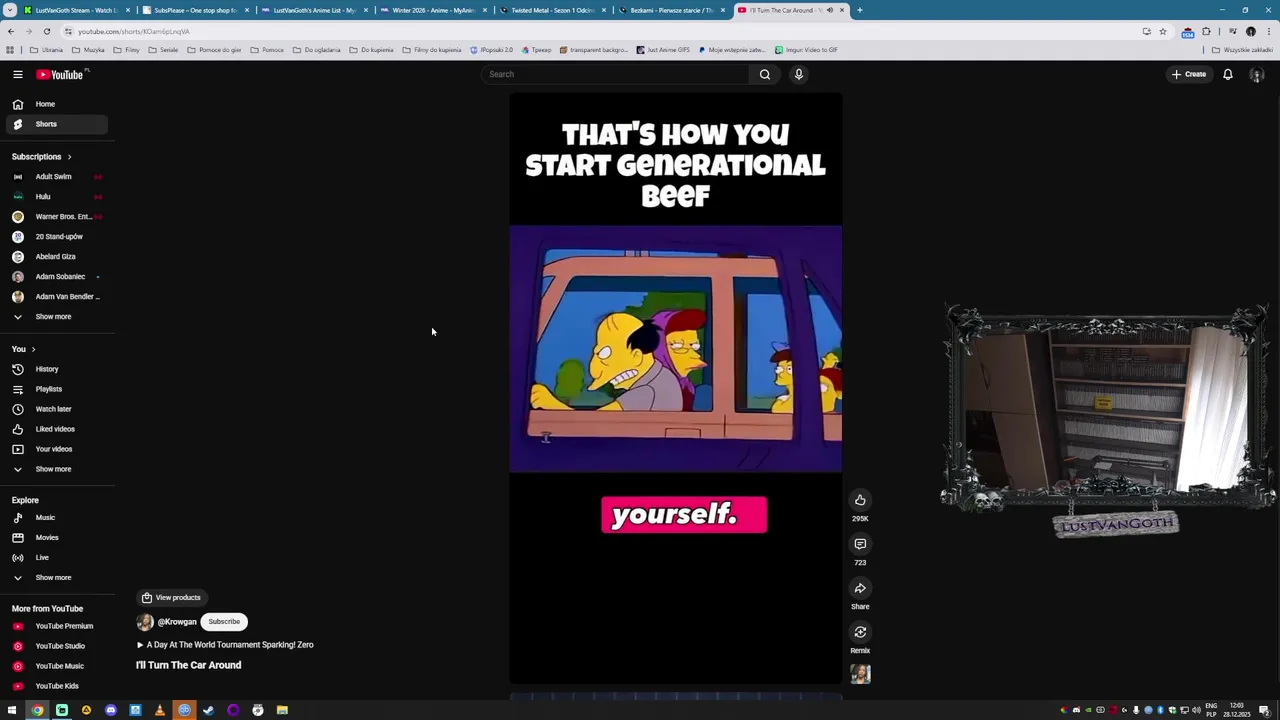
Task: Open Warner Bros. Ent... subscription channel
Action: [57, 217]
